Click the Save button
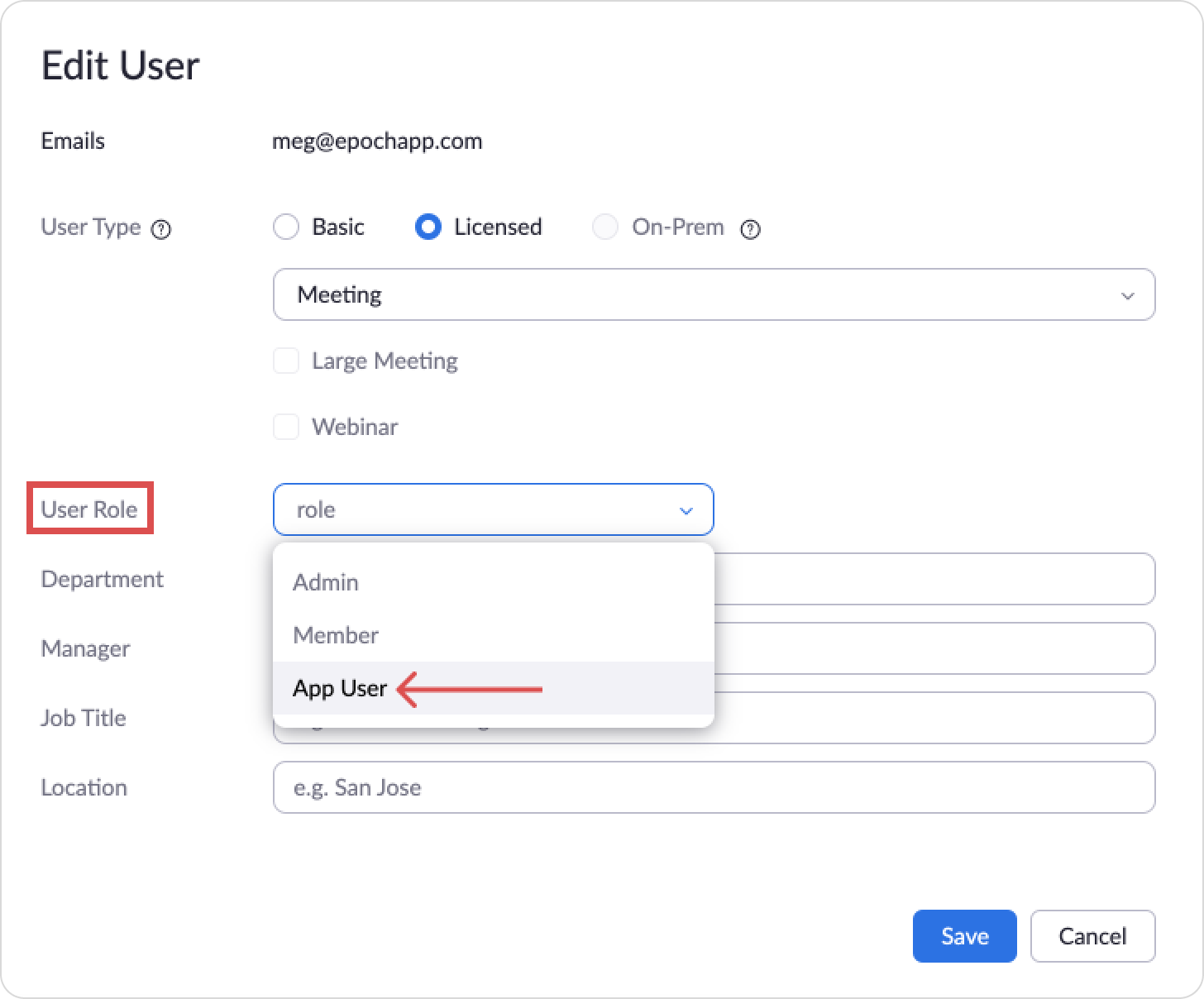Image resolution: width=1204 pixels, height=999 pixels. (x=964, y=935)
